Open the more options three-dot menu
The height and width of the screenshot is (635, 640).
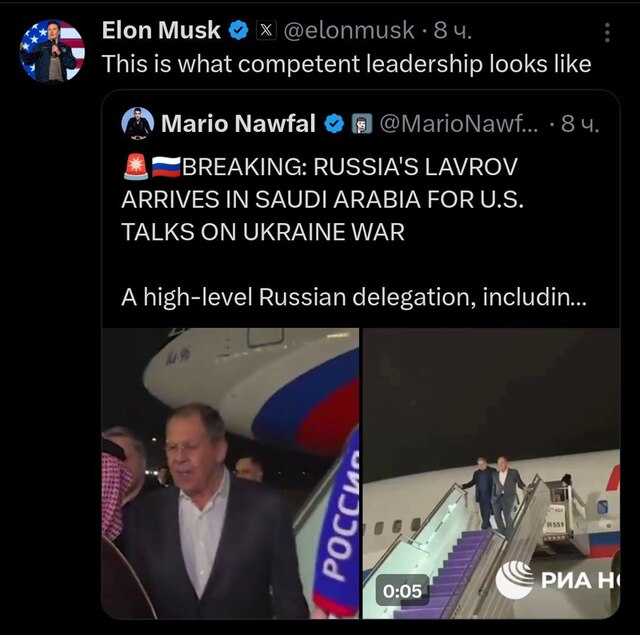click(x=608, y=32)
